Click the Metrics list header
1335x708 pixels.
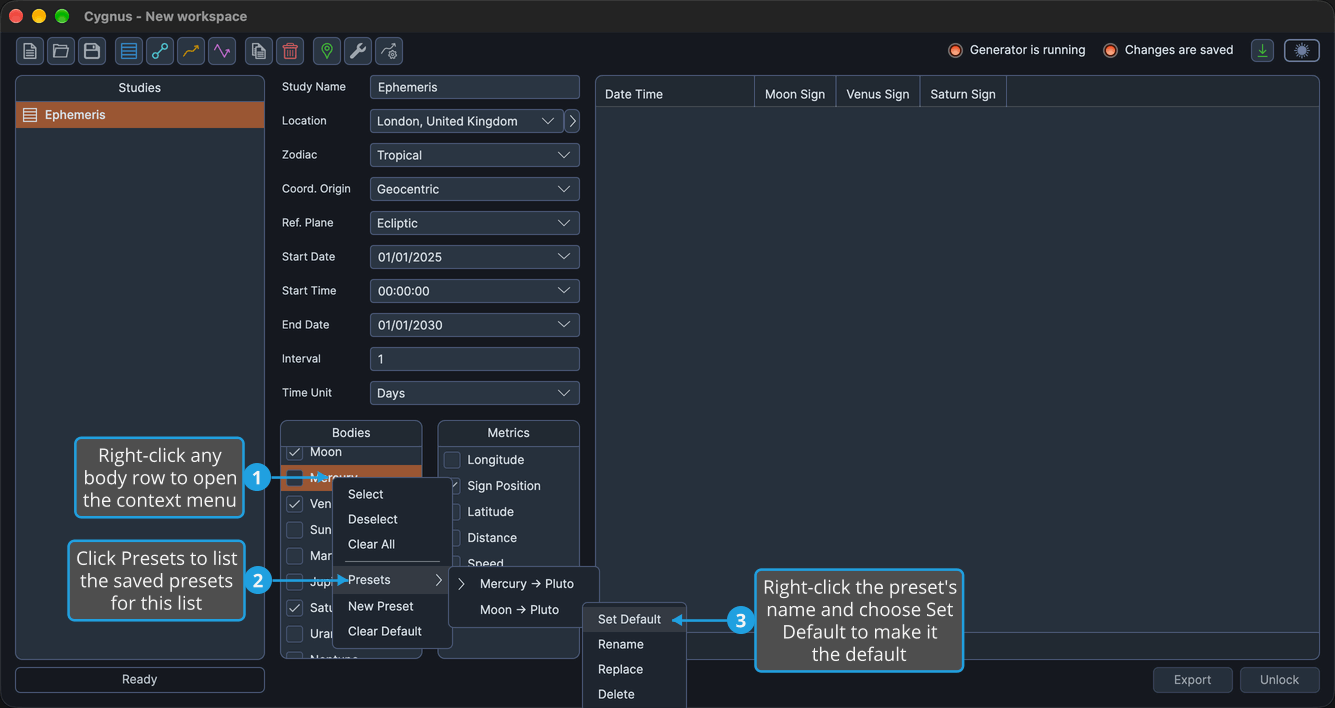pos(508,433)
